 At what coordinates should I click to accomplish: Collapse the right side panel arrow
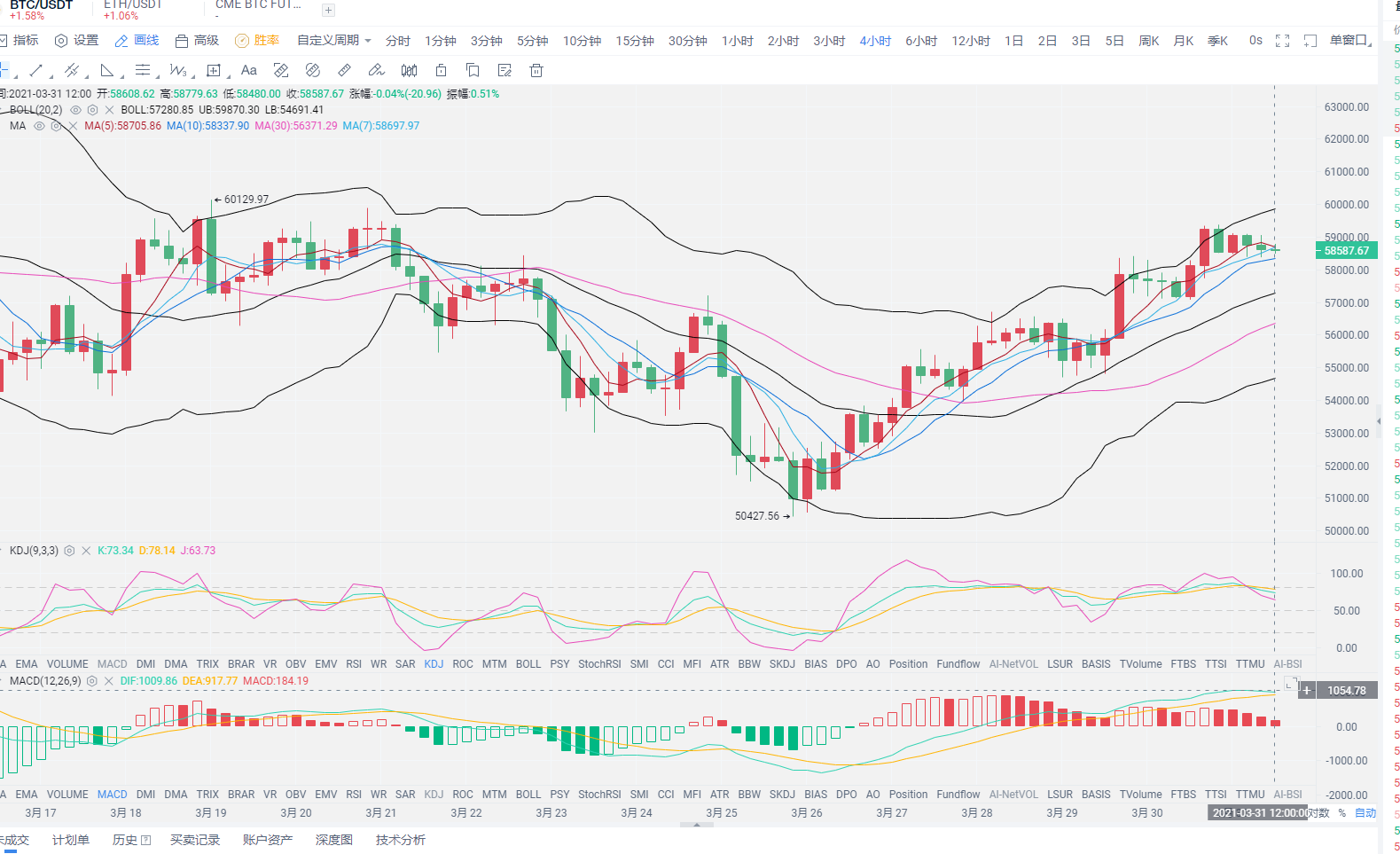click(1379, 420)
